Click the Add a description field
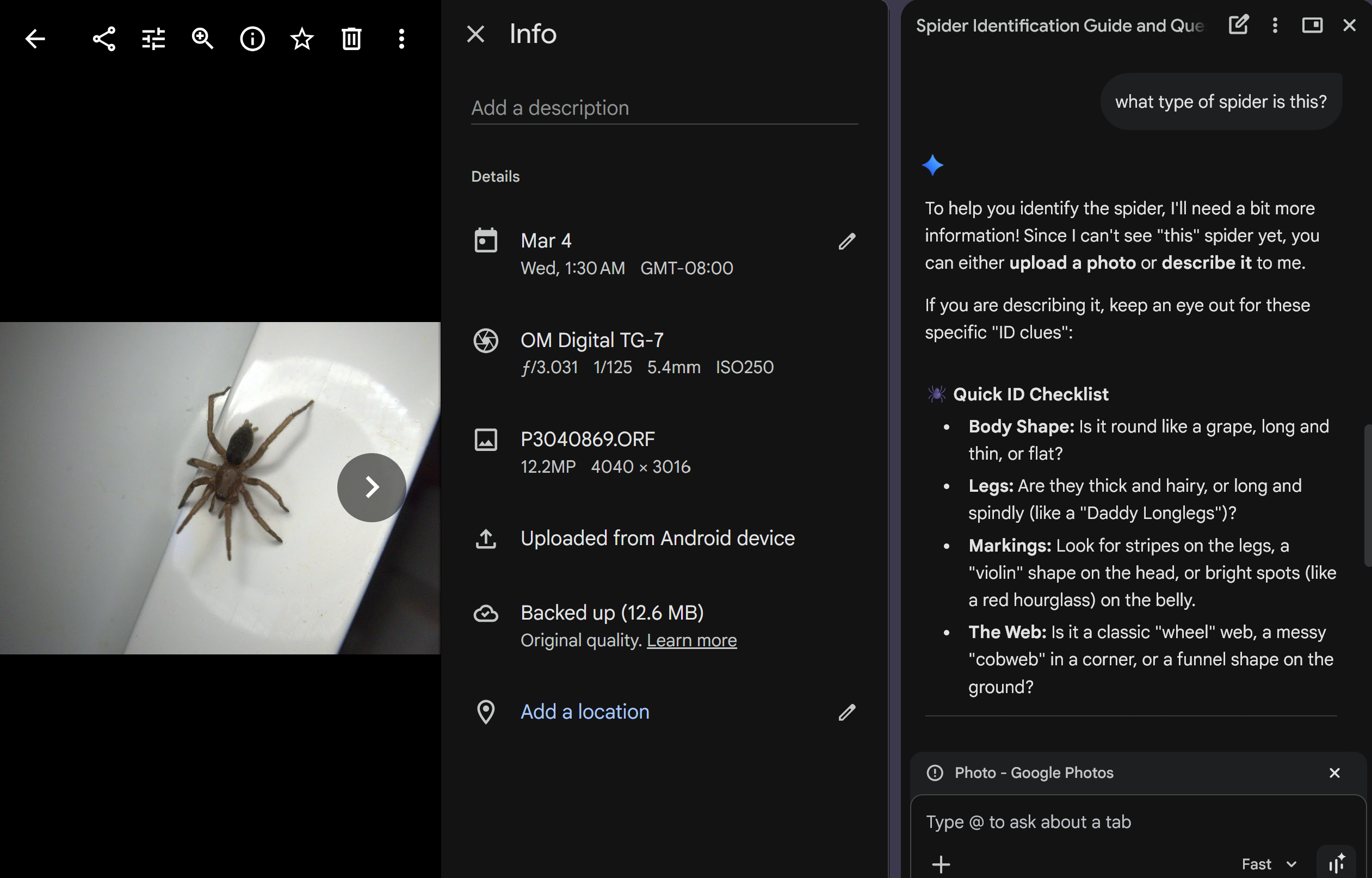The height and width of the screenshot is (878, 1372). pos(664,108)
